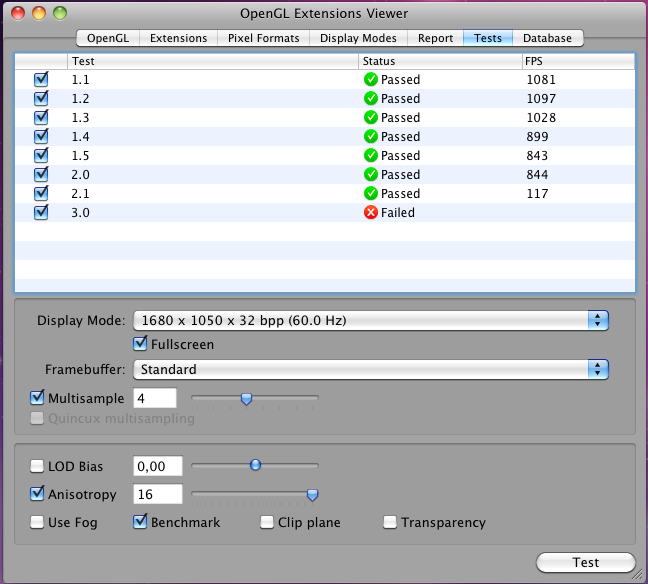
Task: Sort by the Test column header
Action: pyautogui.click(x=213, y=61)
